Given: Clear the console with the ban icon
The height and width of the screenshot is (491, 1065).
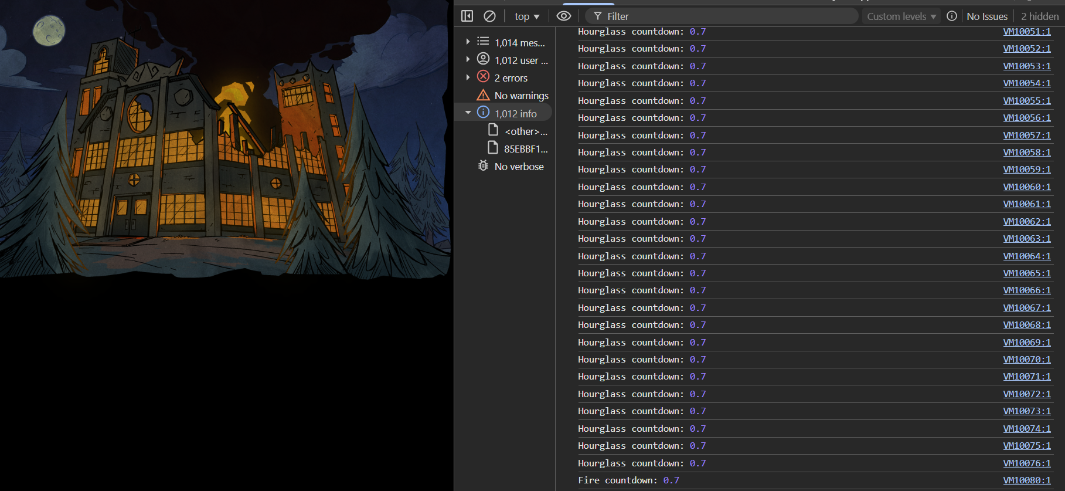Looking at the screenshot, I should (x=489, y=16).
